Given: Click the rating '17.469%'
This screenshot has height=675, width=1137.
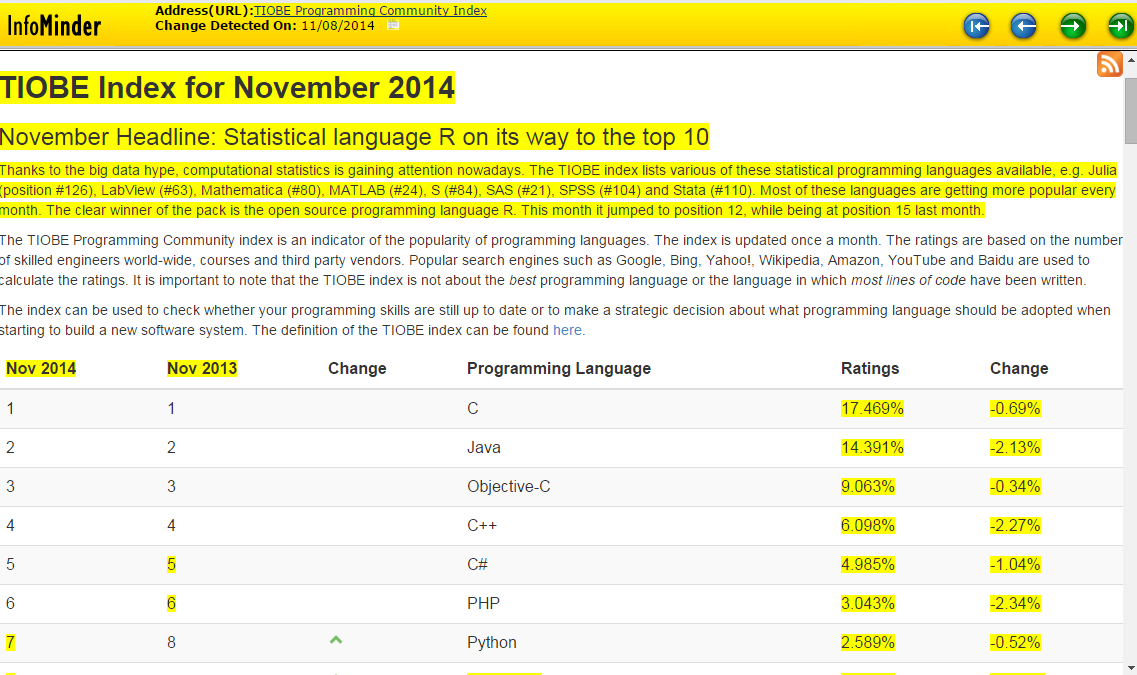Looking at the screenshot, I should [872, 408].
